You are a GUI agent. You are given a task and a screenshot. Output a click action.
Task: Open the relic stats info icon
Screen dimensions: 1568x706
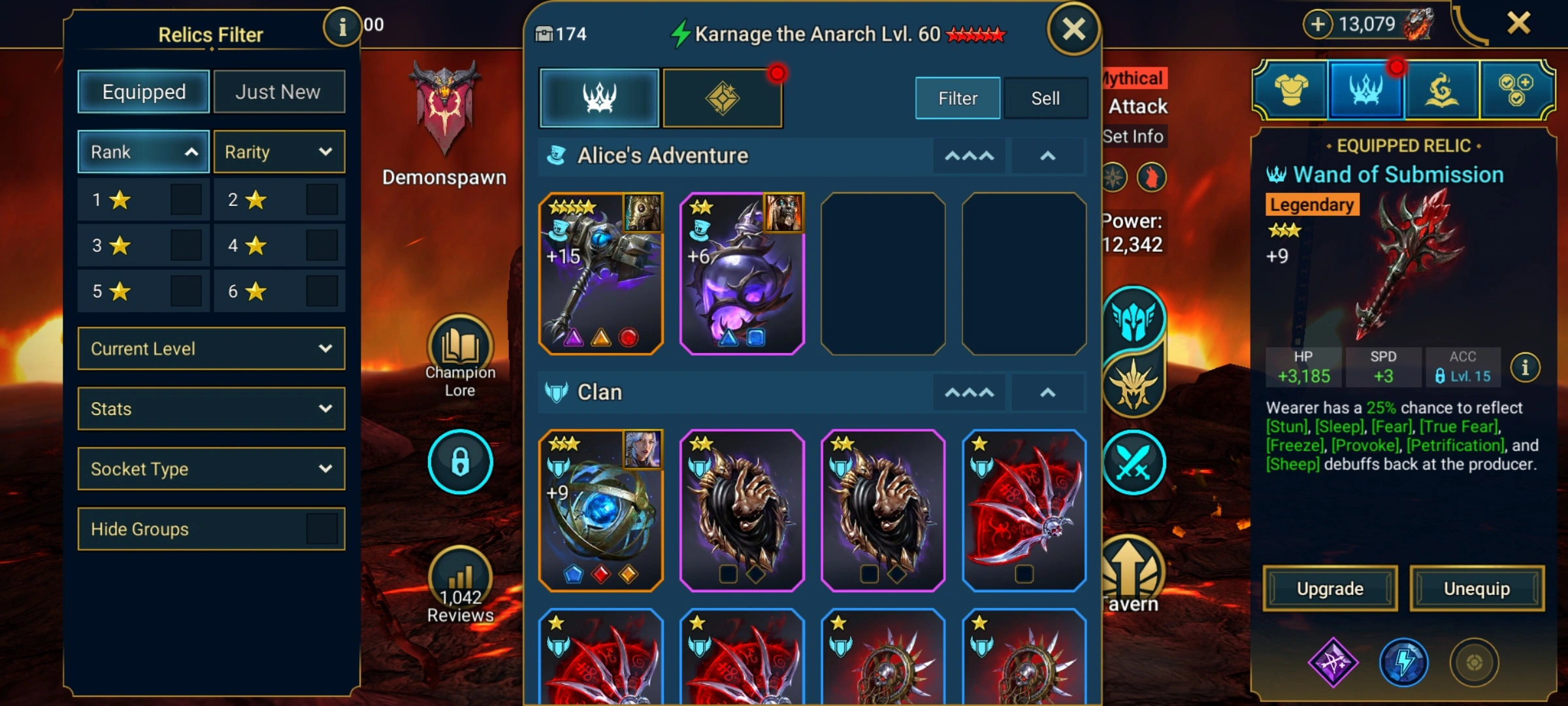1525,367
